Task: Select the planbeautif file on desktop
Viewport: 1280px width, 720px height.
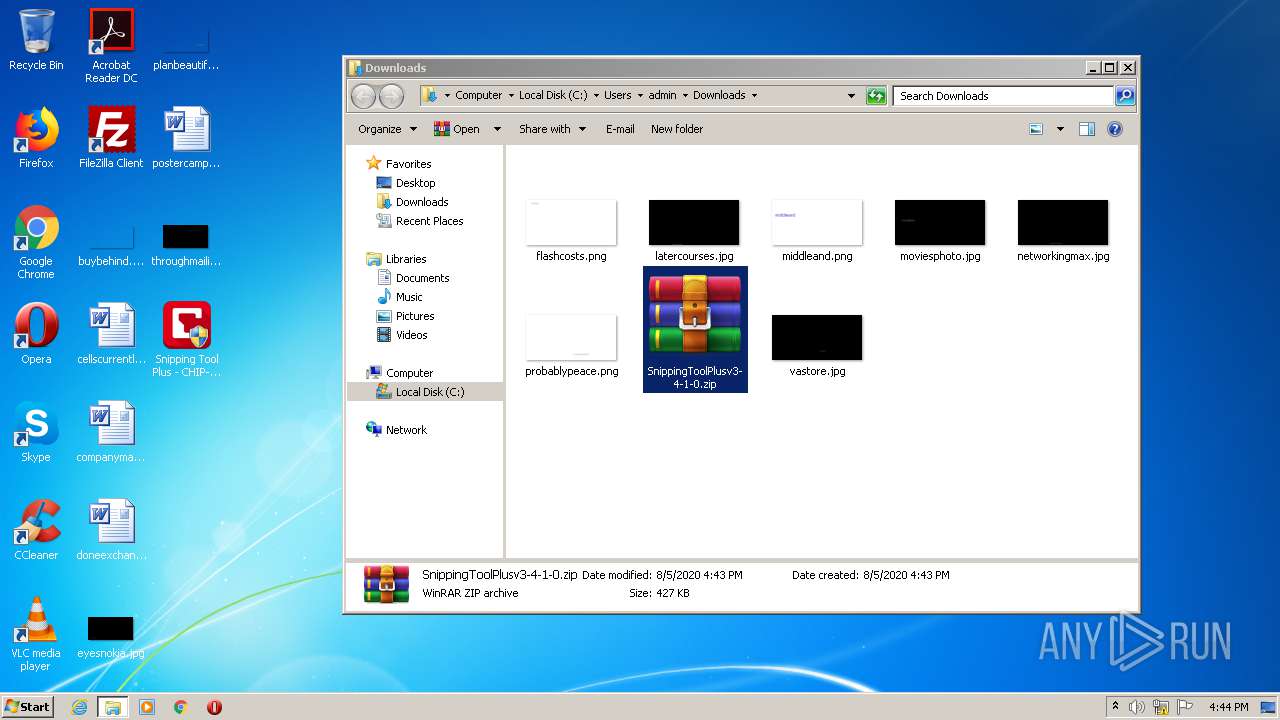Action: tap(186, 48)
